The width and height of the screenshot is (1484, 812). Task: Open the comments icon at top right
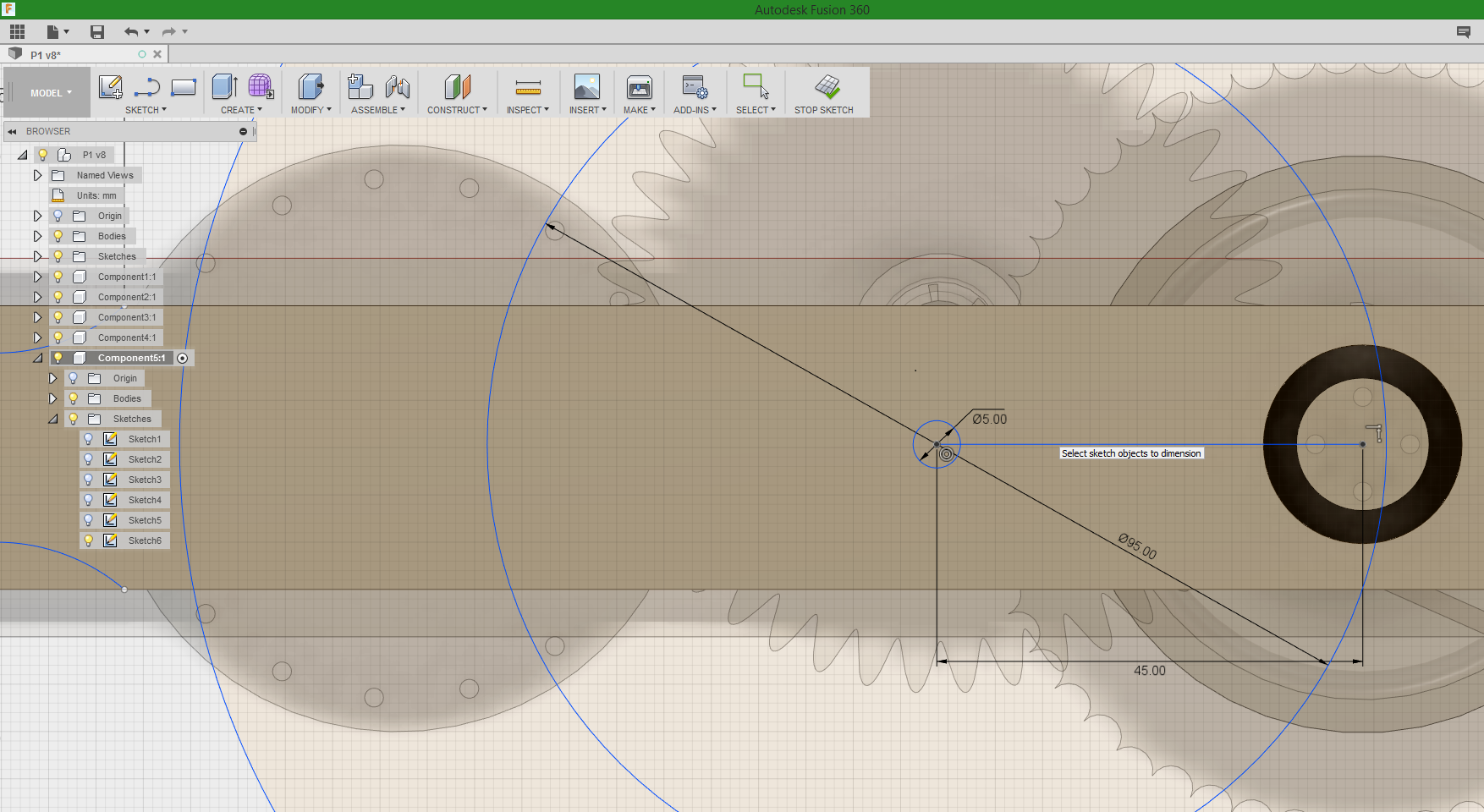coord(1463,32)
